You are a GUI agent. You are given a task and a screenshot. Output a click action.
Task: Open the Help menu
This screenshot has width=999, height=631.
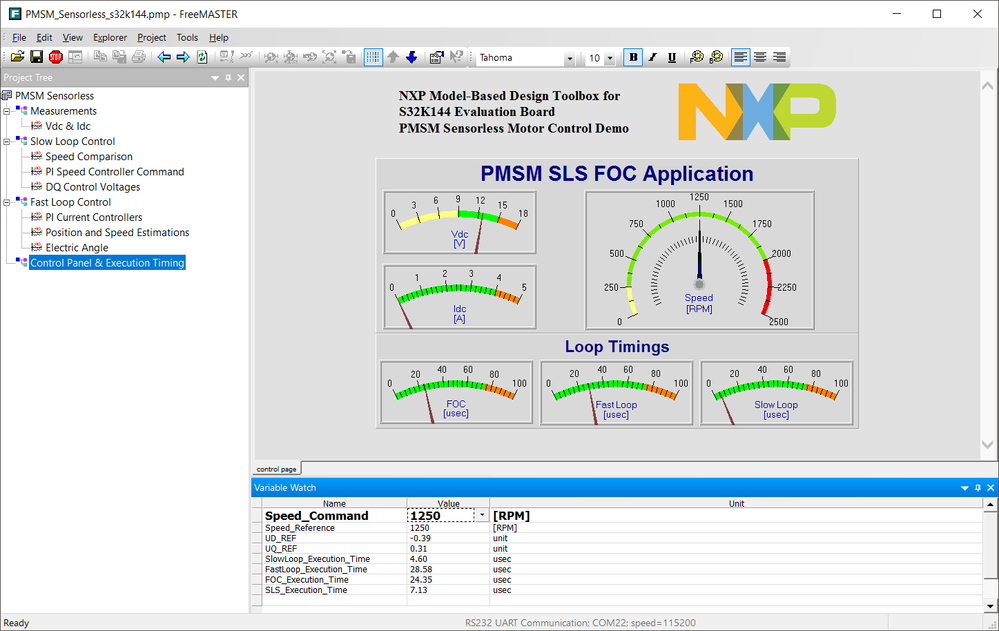click(x=219, y=38)
